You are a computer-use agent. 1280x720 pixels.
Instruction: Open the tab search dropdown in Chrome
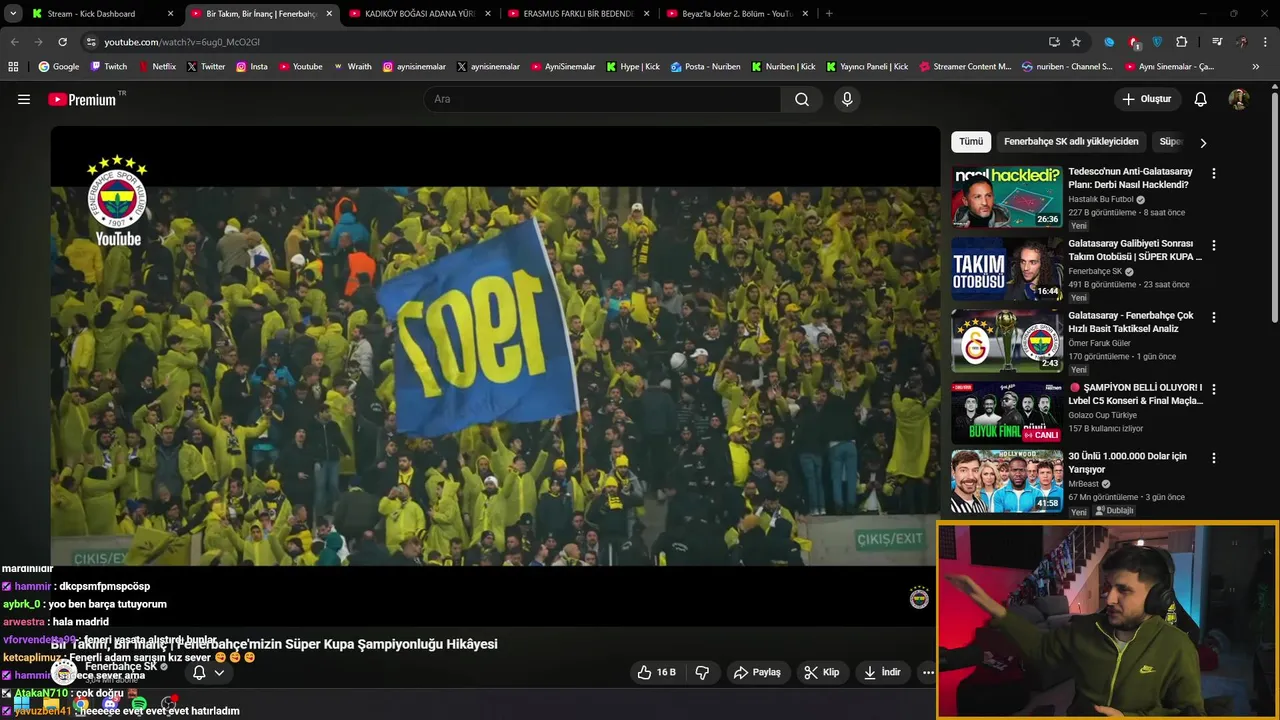tap(13, 13)
